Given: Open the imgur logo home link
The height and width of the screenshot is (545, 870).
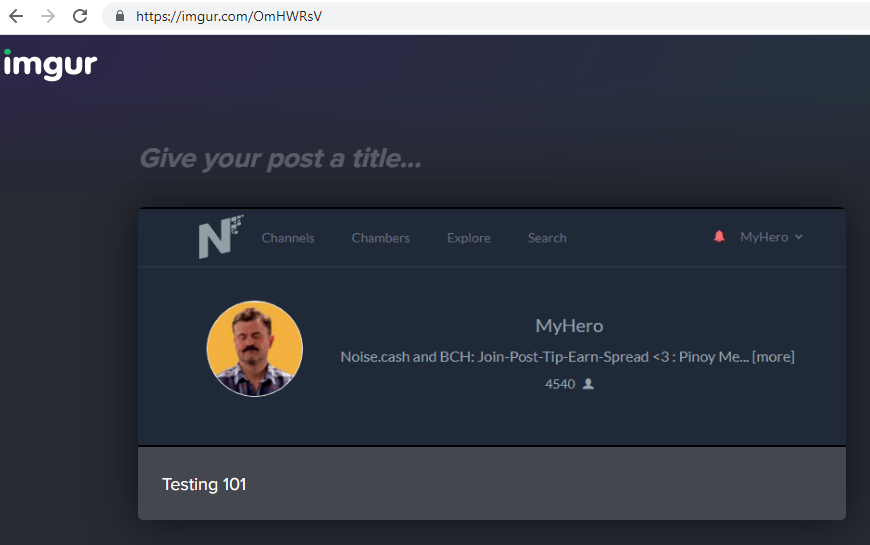Looking at the screenshot, I should [x=50, y=64].
